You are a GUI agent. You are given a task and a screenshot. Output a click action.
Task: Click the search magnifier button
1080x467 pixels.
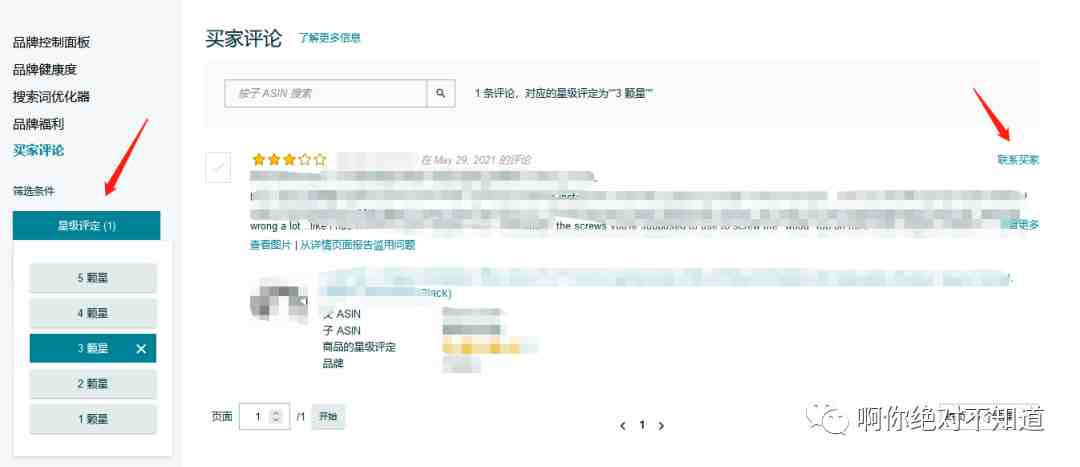(441, 94)
